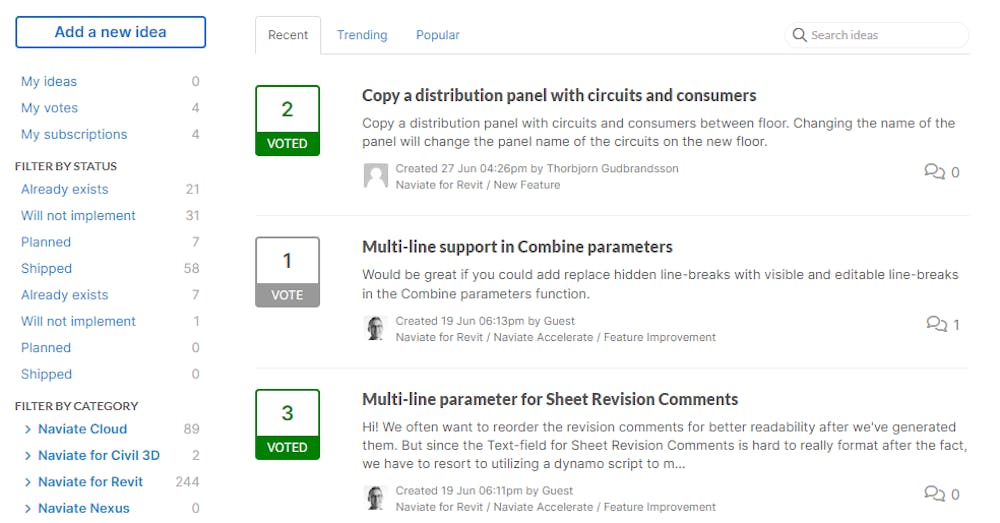Image resolution: width=1000 pixels, height=523 pixels.
Task: Expand the Naviate Nexus category
Action: pyautogui.click(x=27, y=508)
